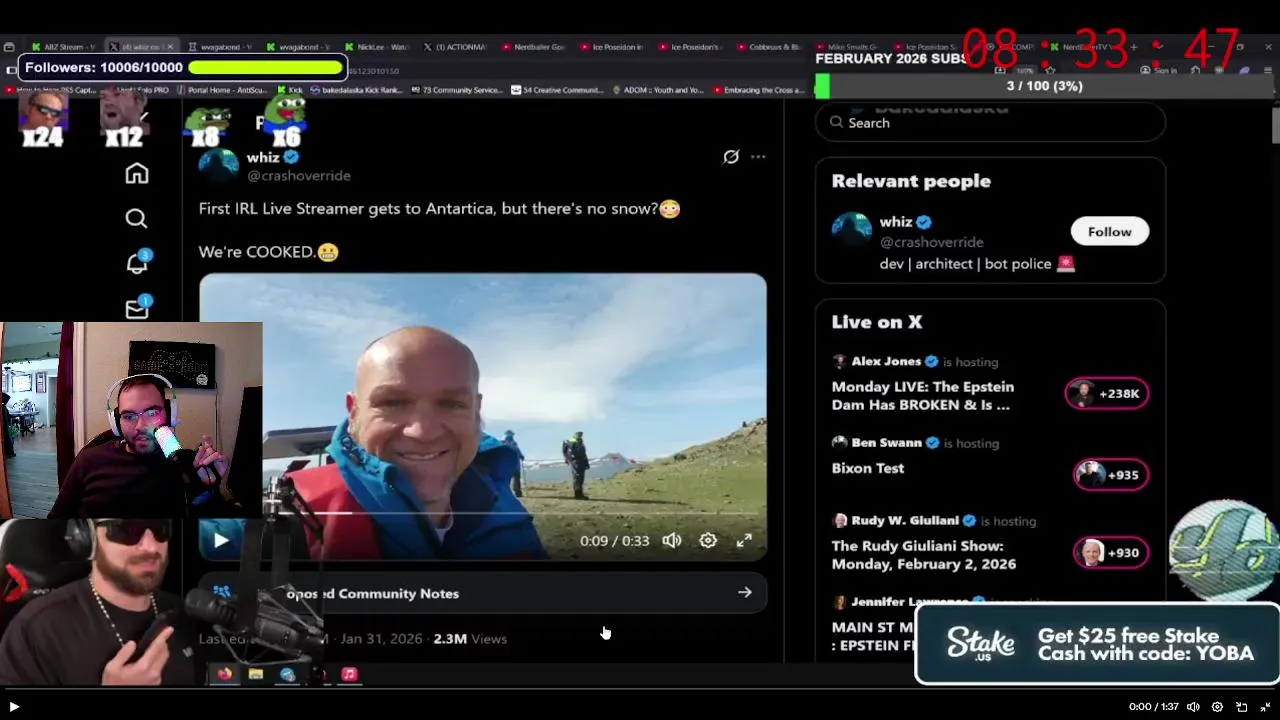Click the Stake.us promo code banner

(1097, 644)
